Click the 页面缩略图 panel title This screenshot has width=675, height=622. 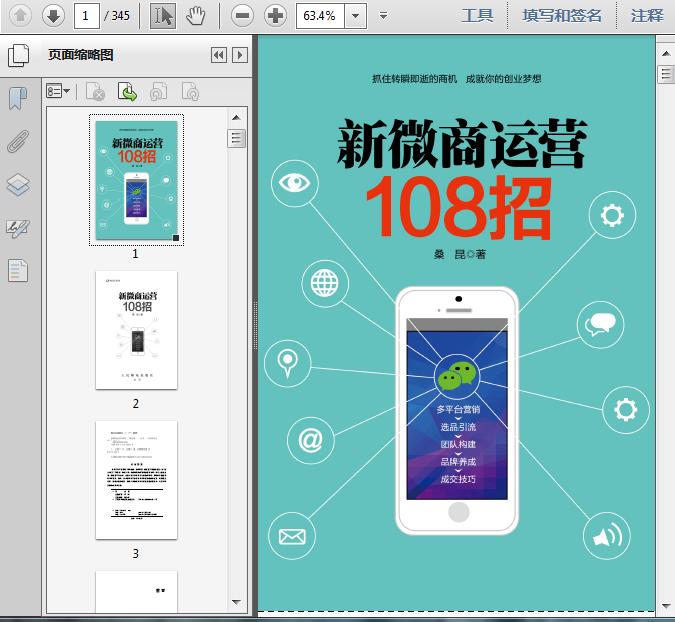81,55
